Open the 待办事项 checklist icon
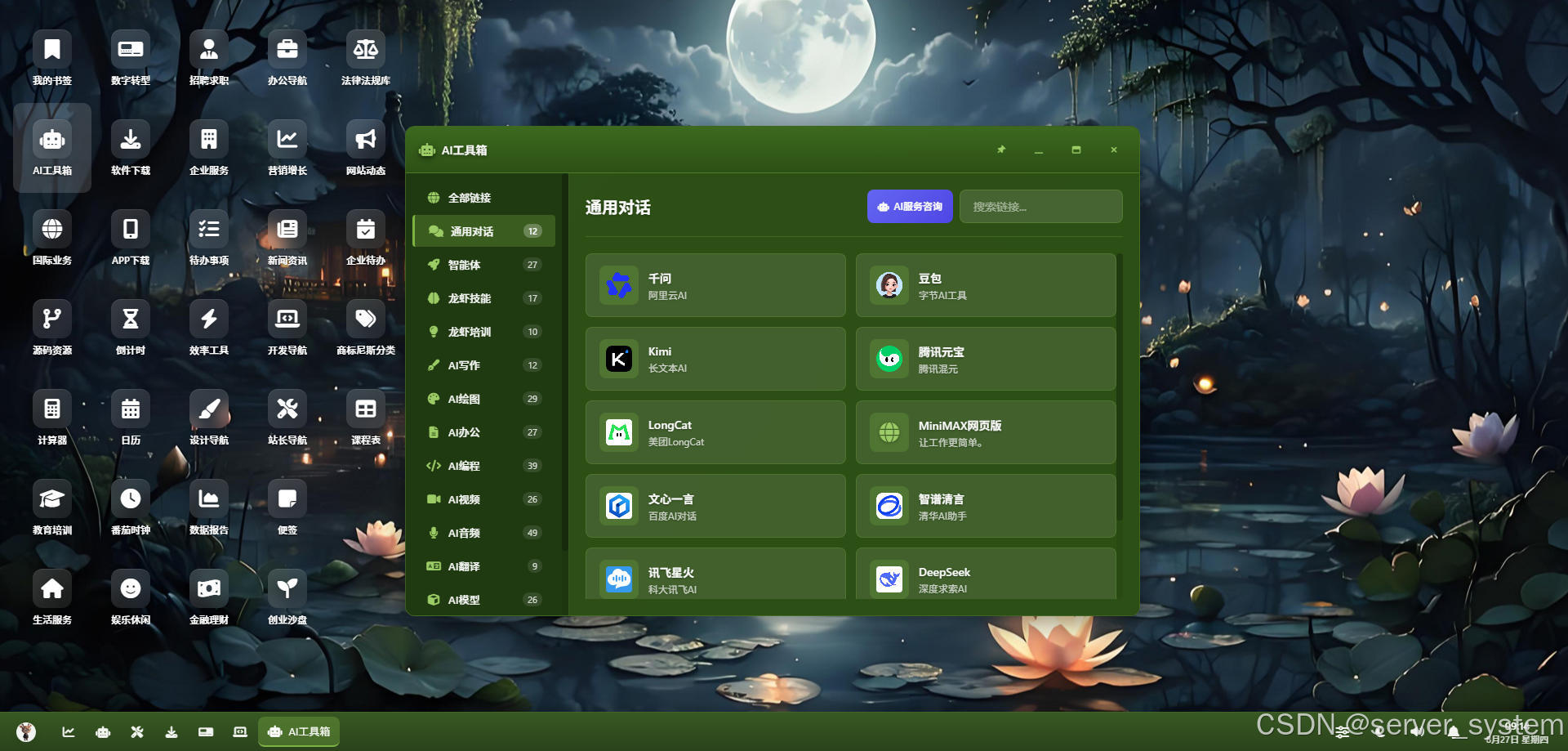The height and width of the screenshot is (751, 1568). click(209, 238)
